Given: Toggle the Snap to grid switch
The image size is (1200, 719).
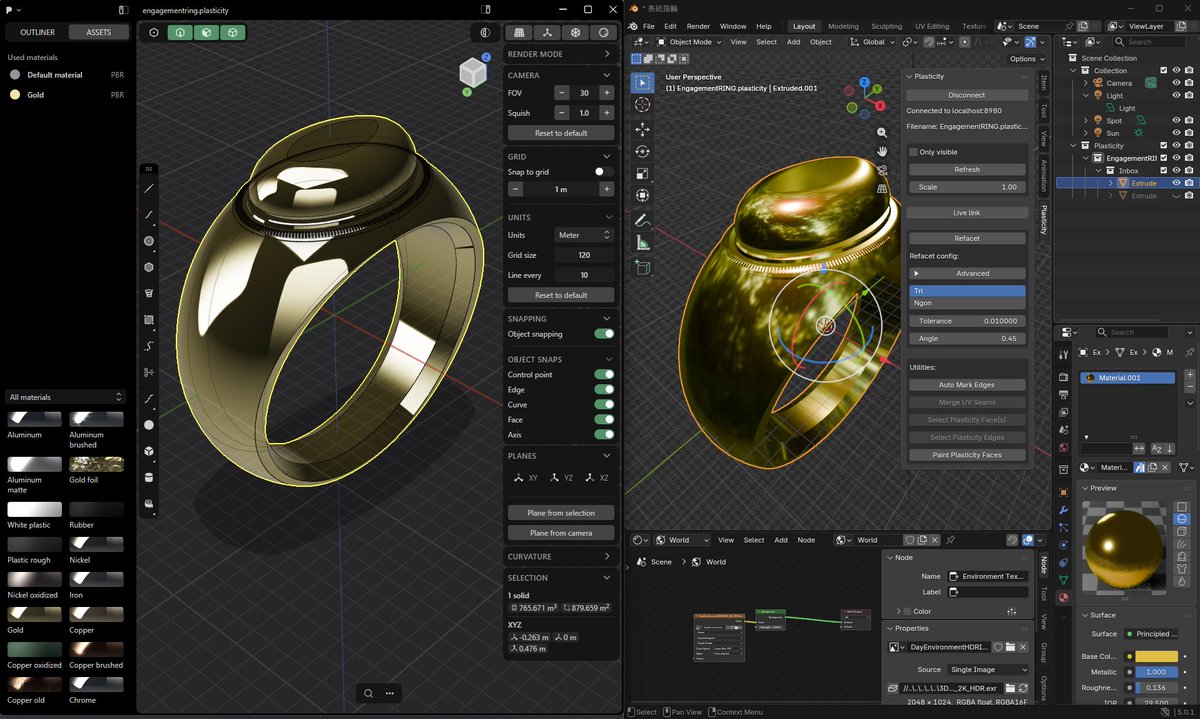Looking at the screenshot, I should pyautogui.click(x=604, y=172).
